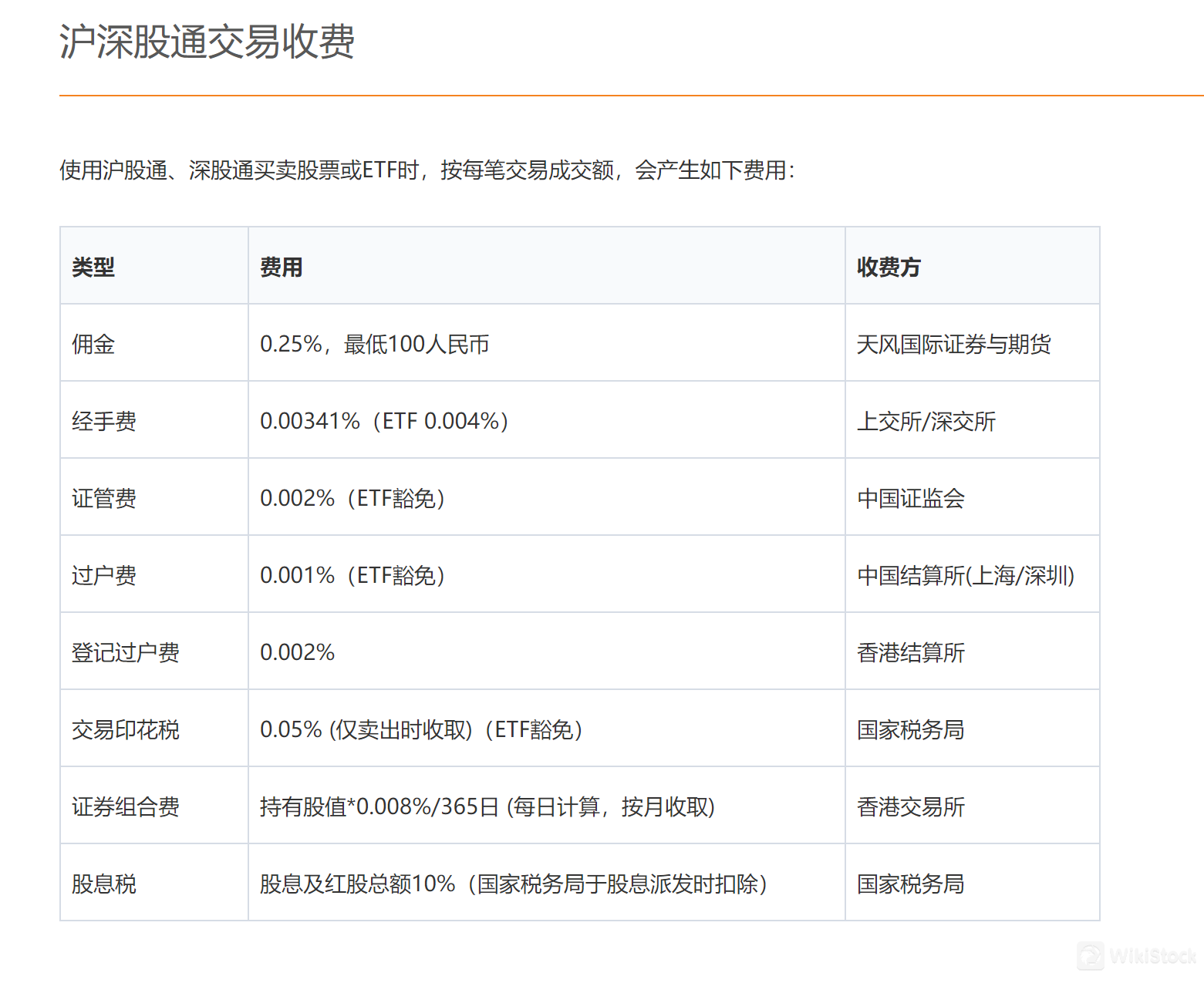Click the fee 0.00341%（ETF 0.004%）
Screen dimensions: 1204x983
coord(384,421)
